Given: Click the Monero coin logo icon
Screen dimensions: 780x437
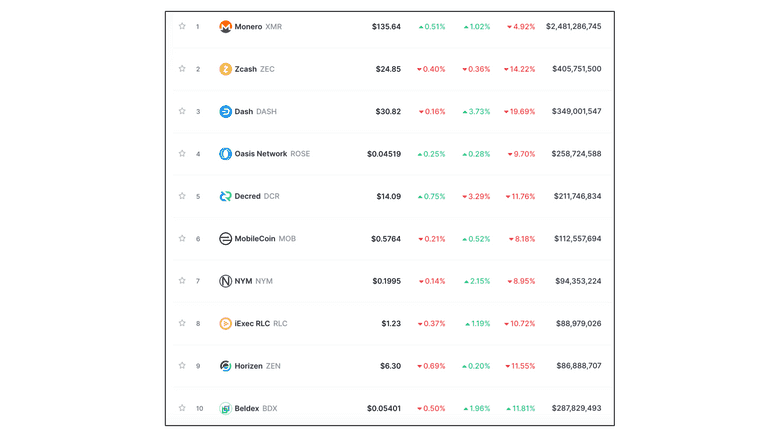Looking at the screenshot, I should coord(225,27).
